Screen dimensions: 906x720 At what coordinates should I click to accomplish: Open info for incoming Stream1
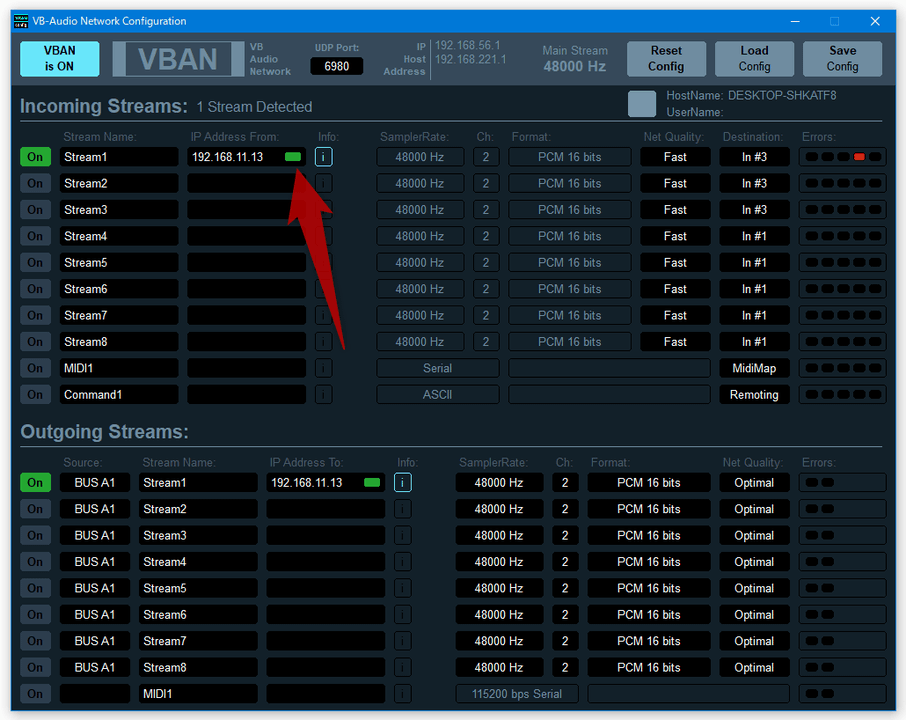point(323,157)
